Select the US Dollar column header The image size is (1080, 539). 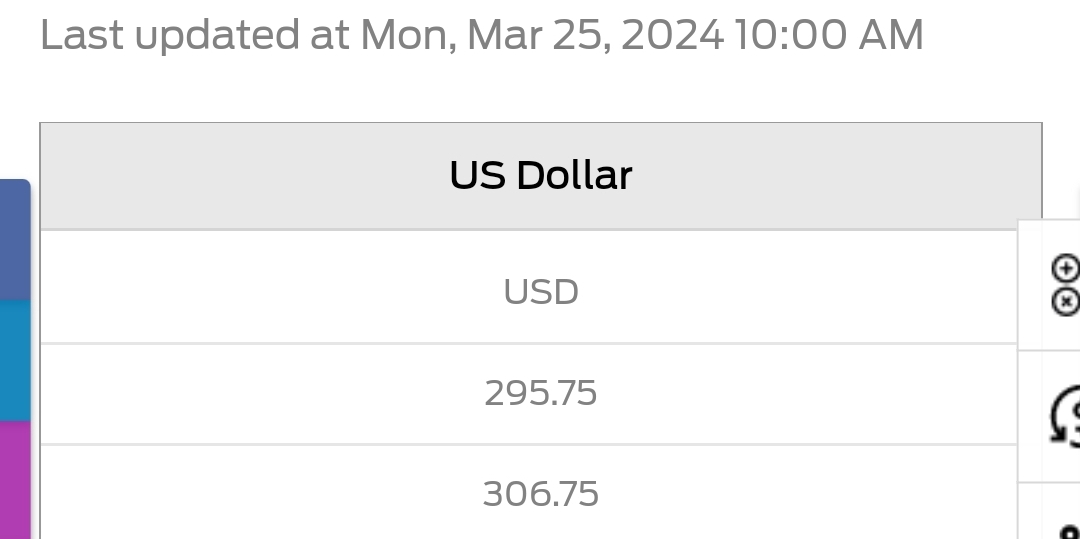pos(541,176)
